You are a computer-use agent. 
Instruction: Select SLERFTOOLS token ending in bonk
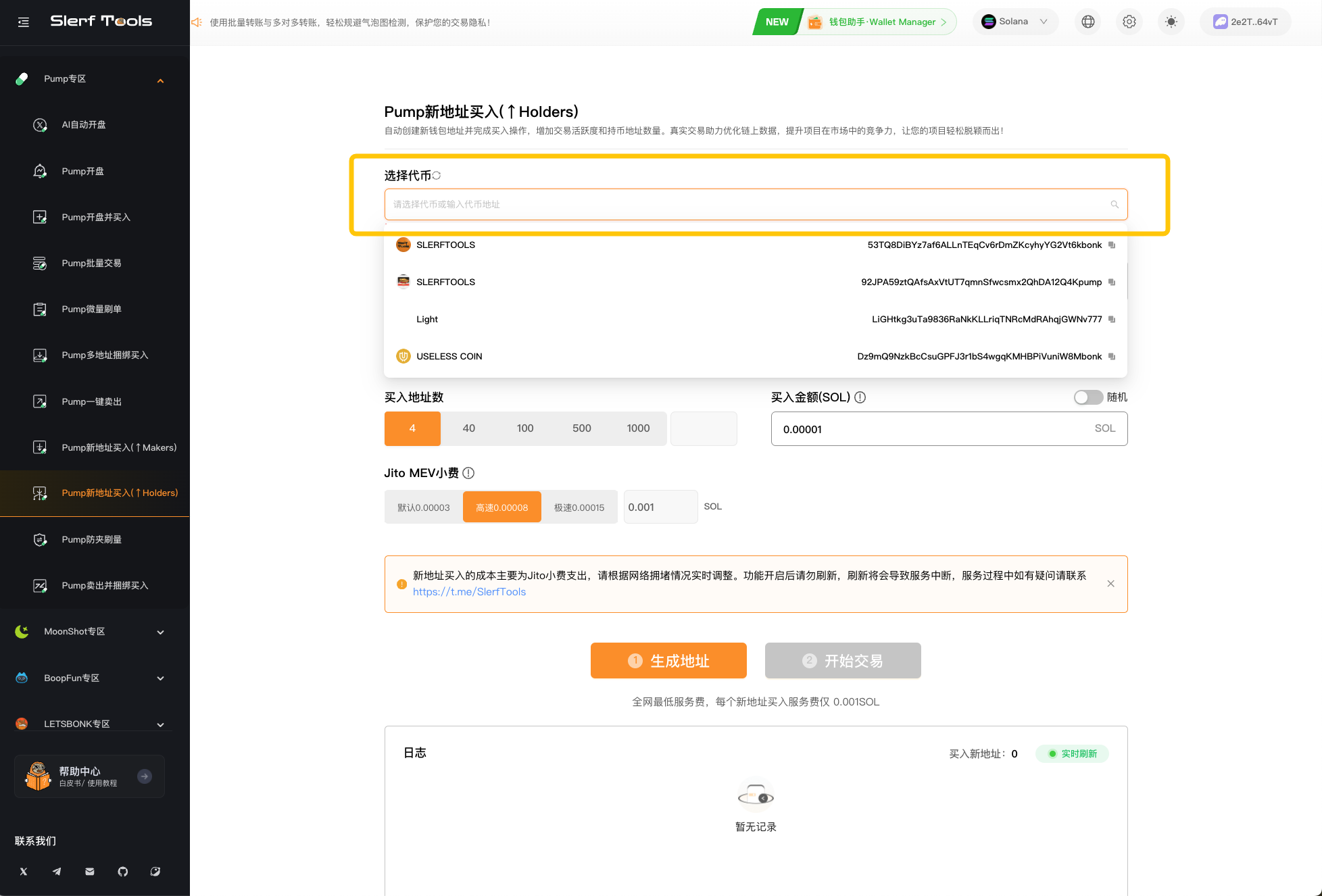pos(756,245)
